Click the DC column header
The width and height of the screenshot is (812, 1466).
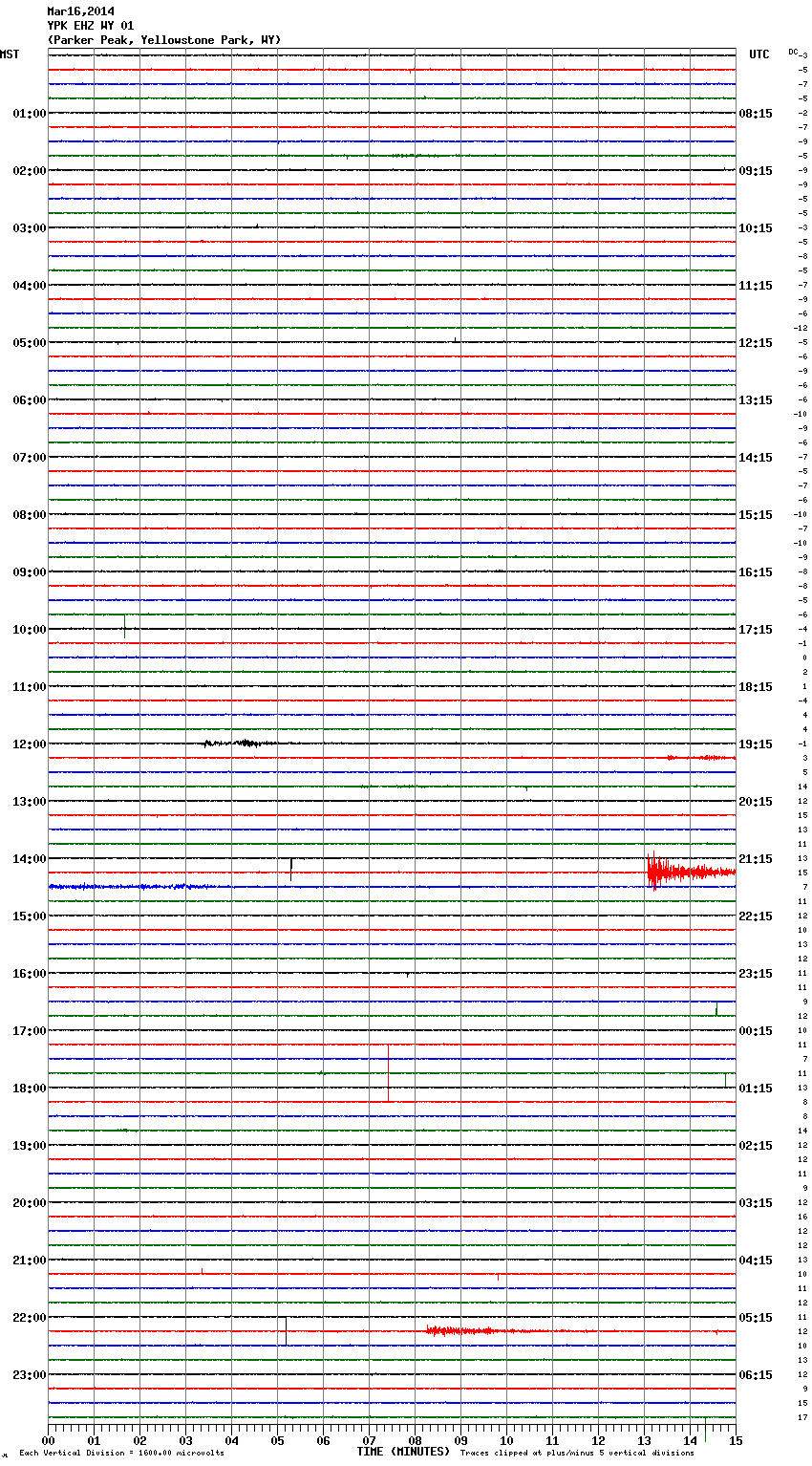click(x=793, y=52)
